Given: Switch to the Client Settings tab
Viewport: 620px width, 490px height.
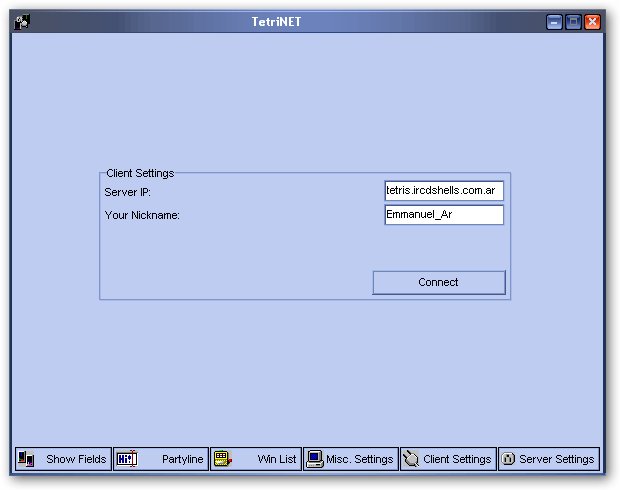Looking at the screenshot, I should click(448, 459).
